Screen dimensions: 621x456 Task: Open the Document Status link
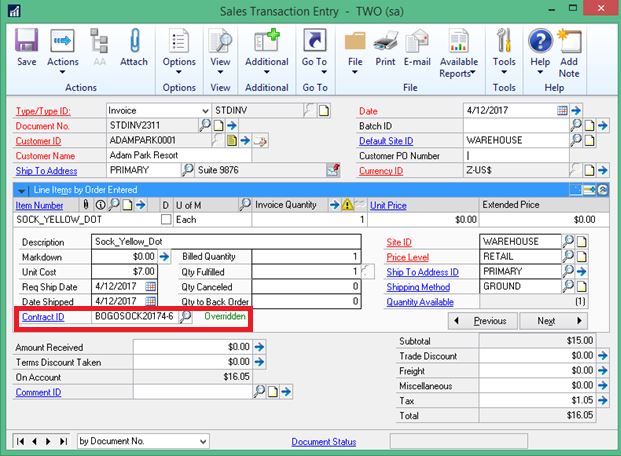pyautogui.click(x=324, y=442)
